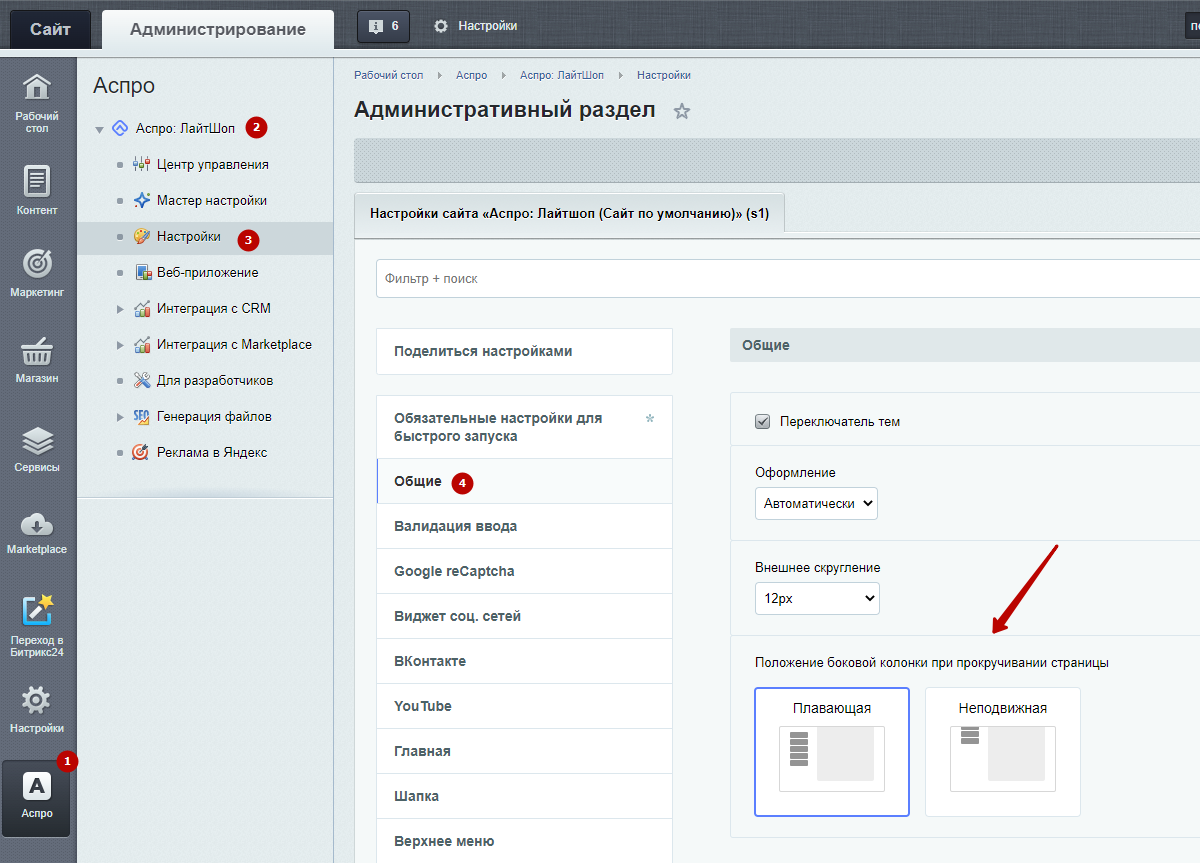The image size is (1200, 863).
Task: Open Настройки gear icon in left sidebar
Action: pyautogui.click(x=37, y=700)
